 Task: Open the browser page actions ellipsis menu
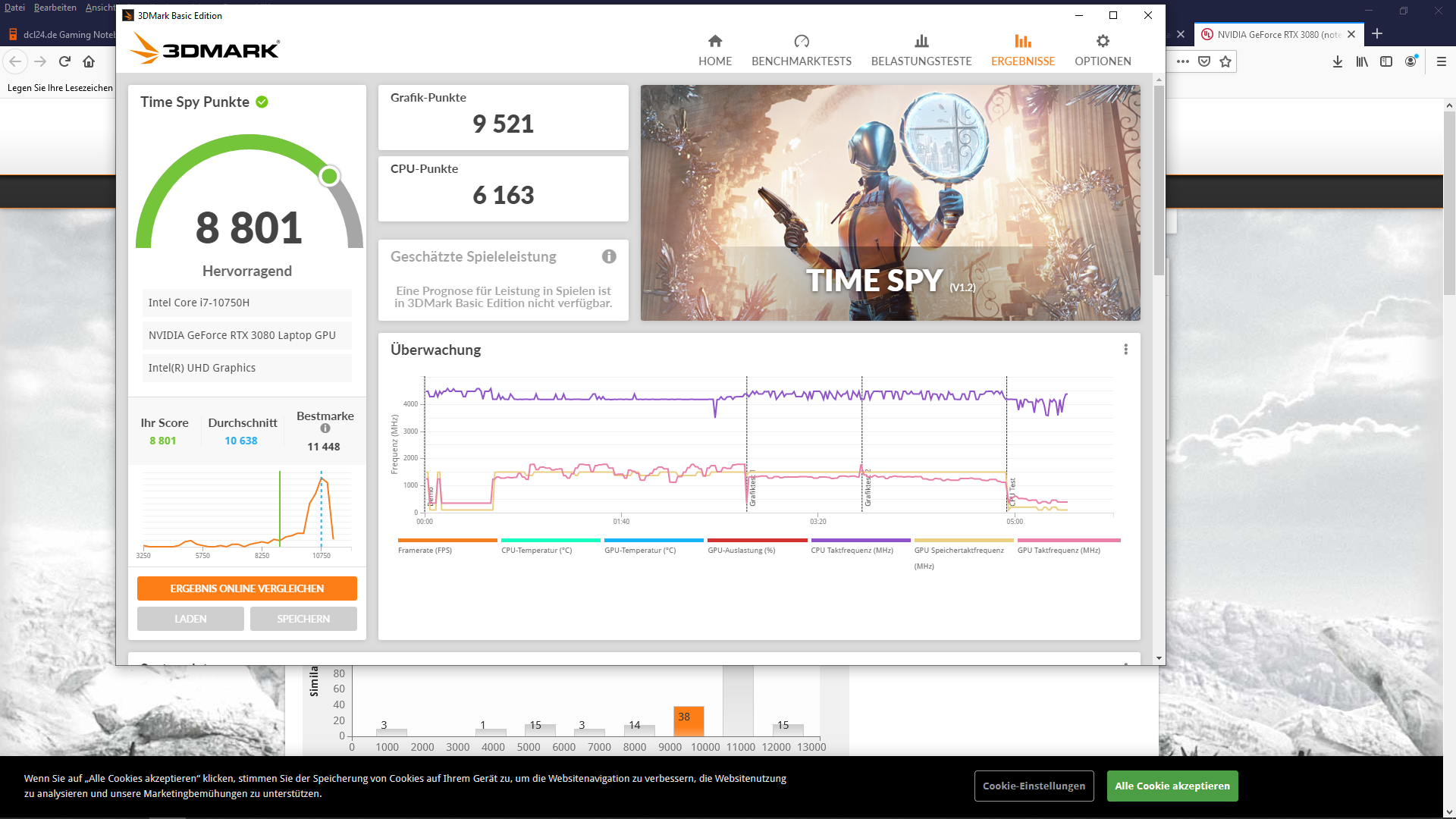(x=1182, y=61)
